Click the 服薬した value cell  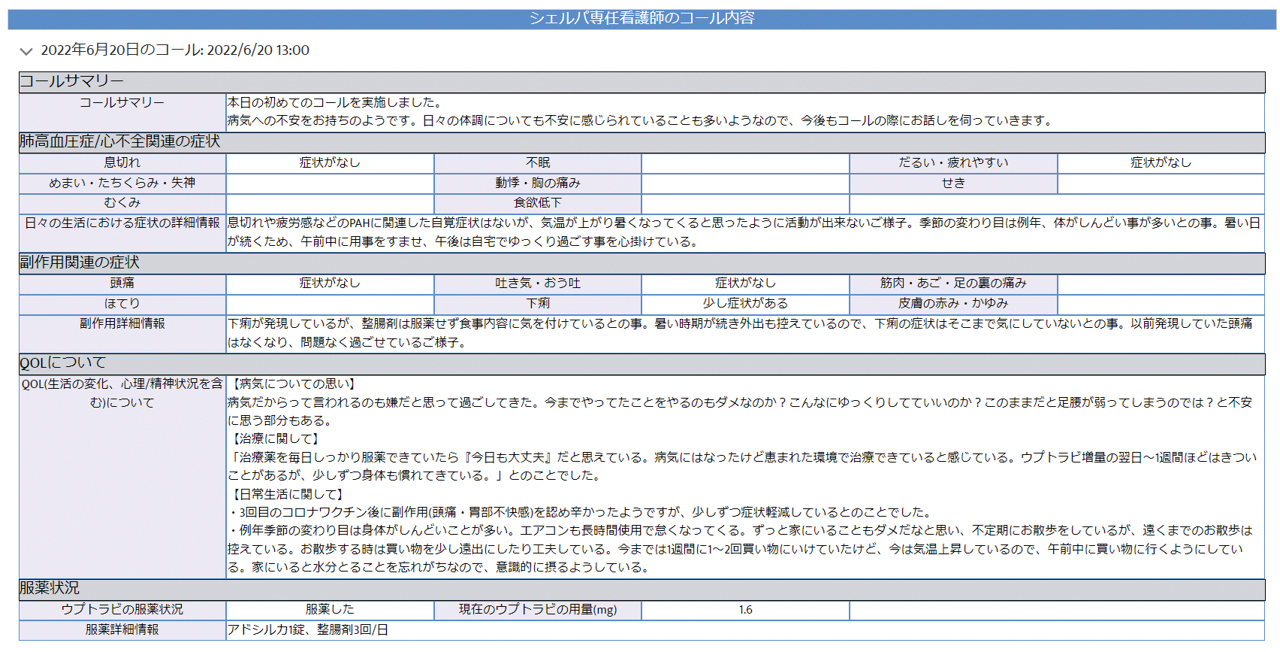pos(330,609)
